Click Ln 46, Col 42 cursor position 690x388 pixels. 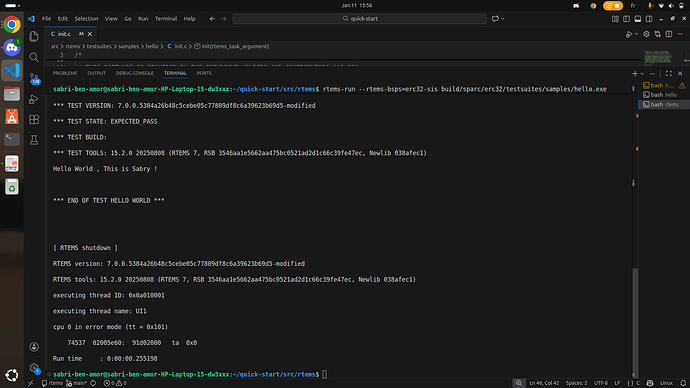pos(544,383)
